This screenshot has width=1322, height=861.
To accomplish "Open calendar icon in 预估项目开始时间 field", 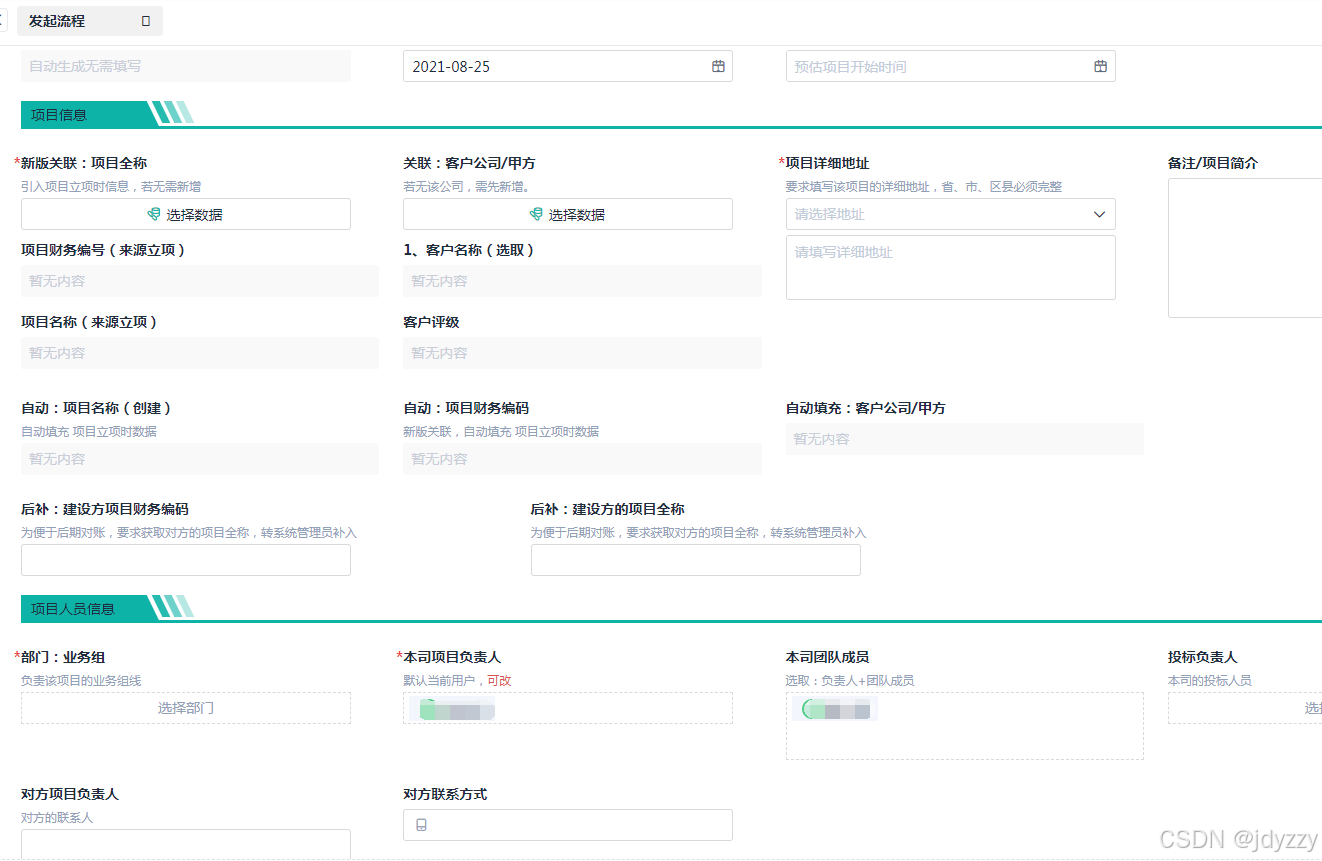I will (x=1100, y=66).
